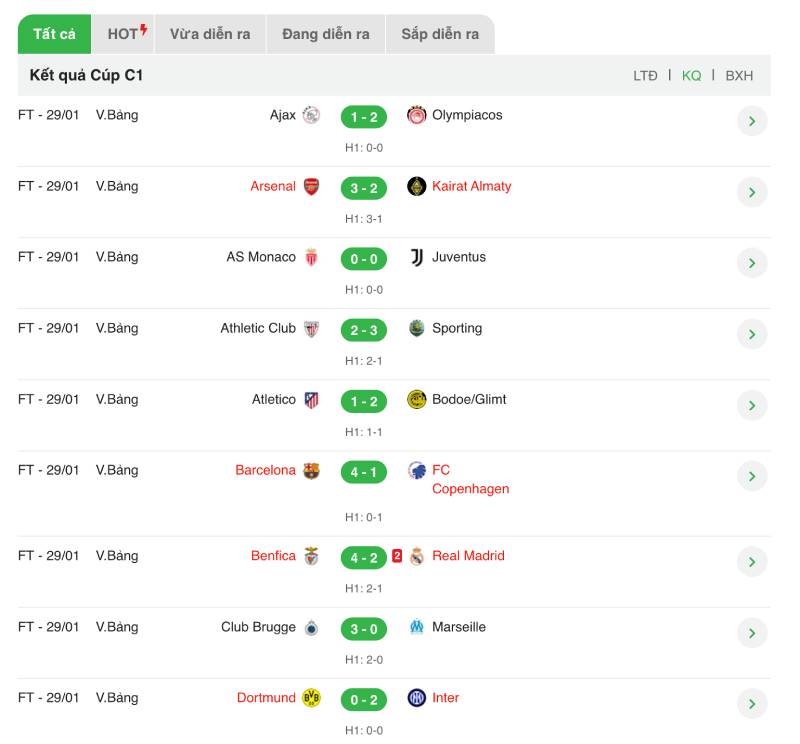Click the AS Monaco club crest
The width and height of the screenshot is (800, 744).
(x=311, y=257)
